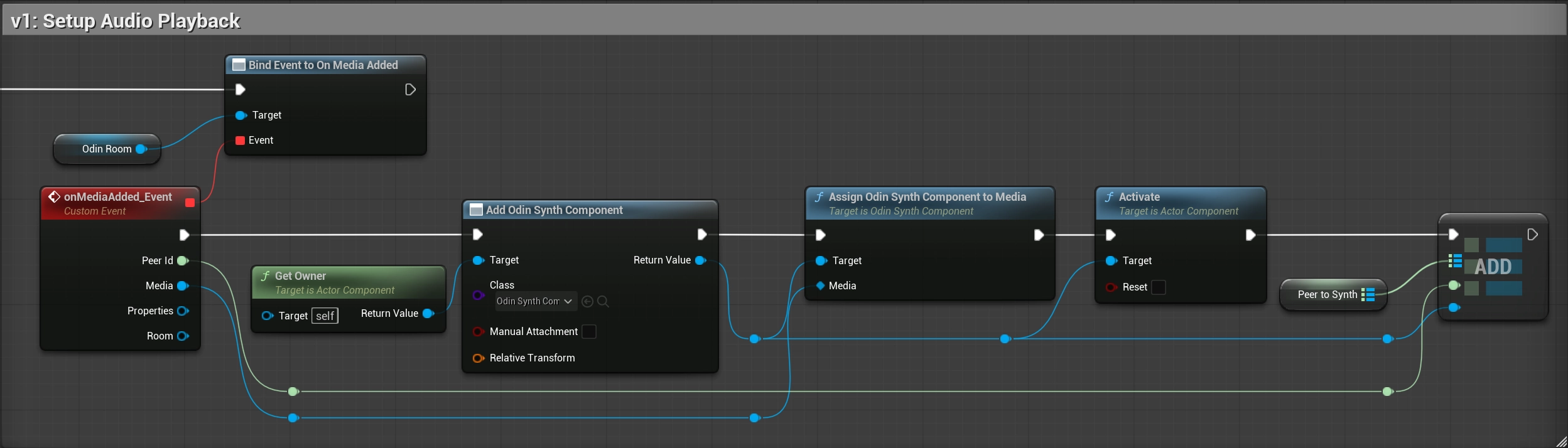
Task: Click ADD node exec output pin
Action: [x=1532, y=235]
